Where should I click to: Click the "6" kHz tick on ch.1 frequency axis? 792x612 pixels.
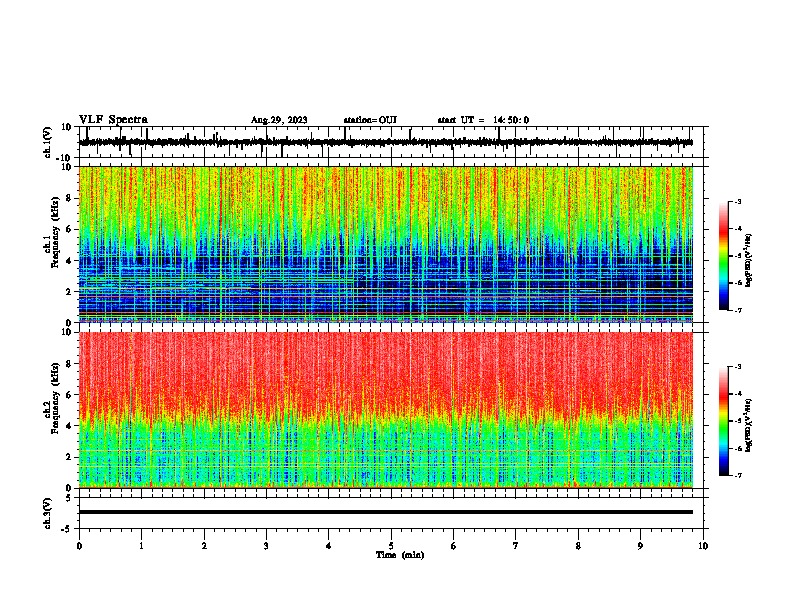[x=69, y=229]
